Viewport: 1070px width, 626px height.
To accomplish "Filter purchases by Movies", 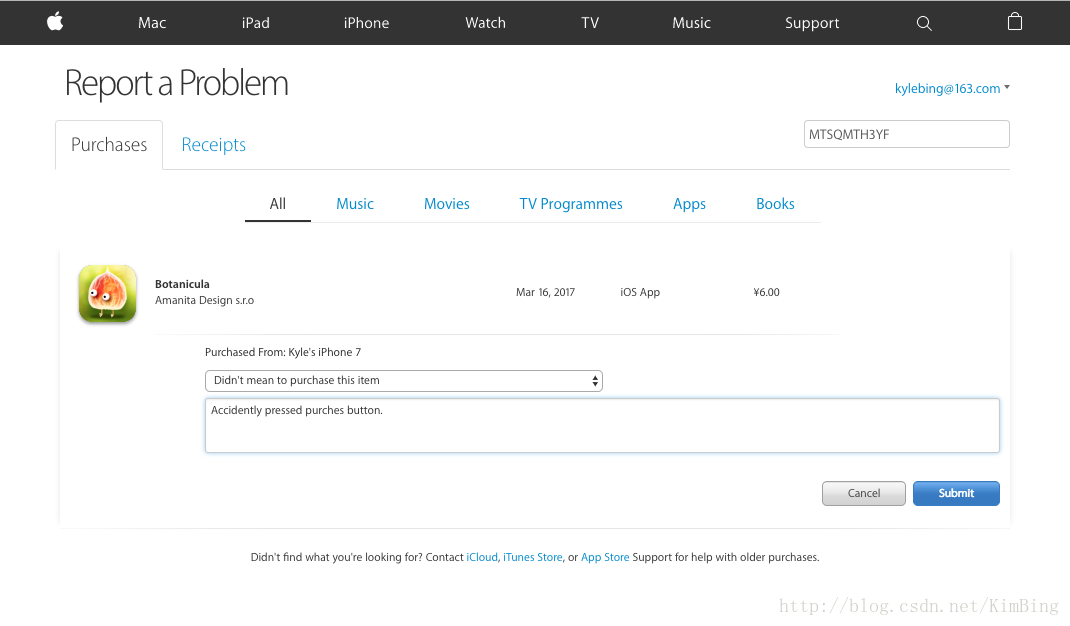I will point(447,203).
